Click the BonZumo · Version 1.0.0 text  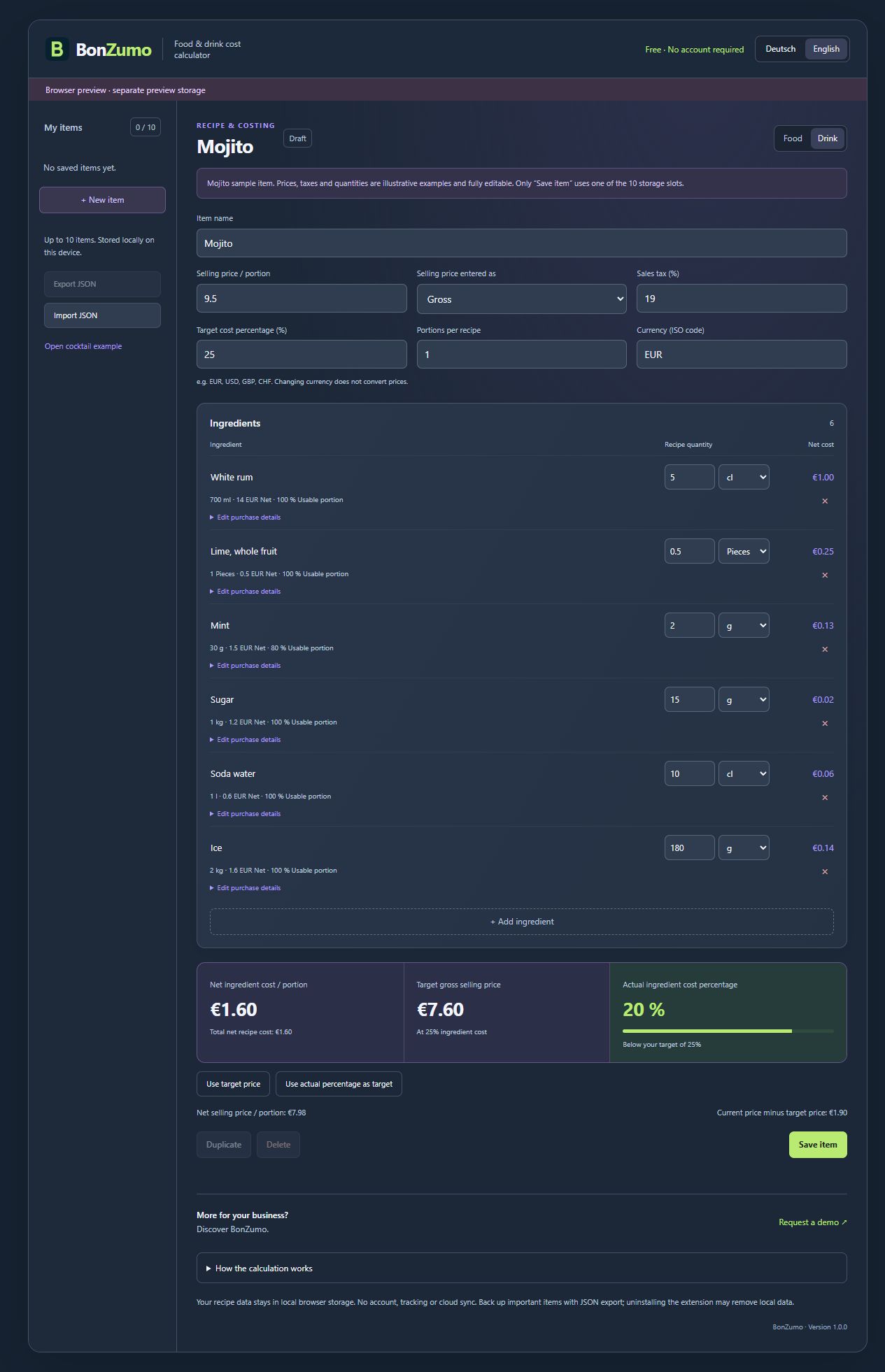point(809,1327)
